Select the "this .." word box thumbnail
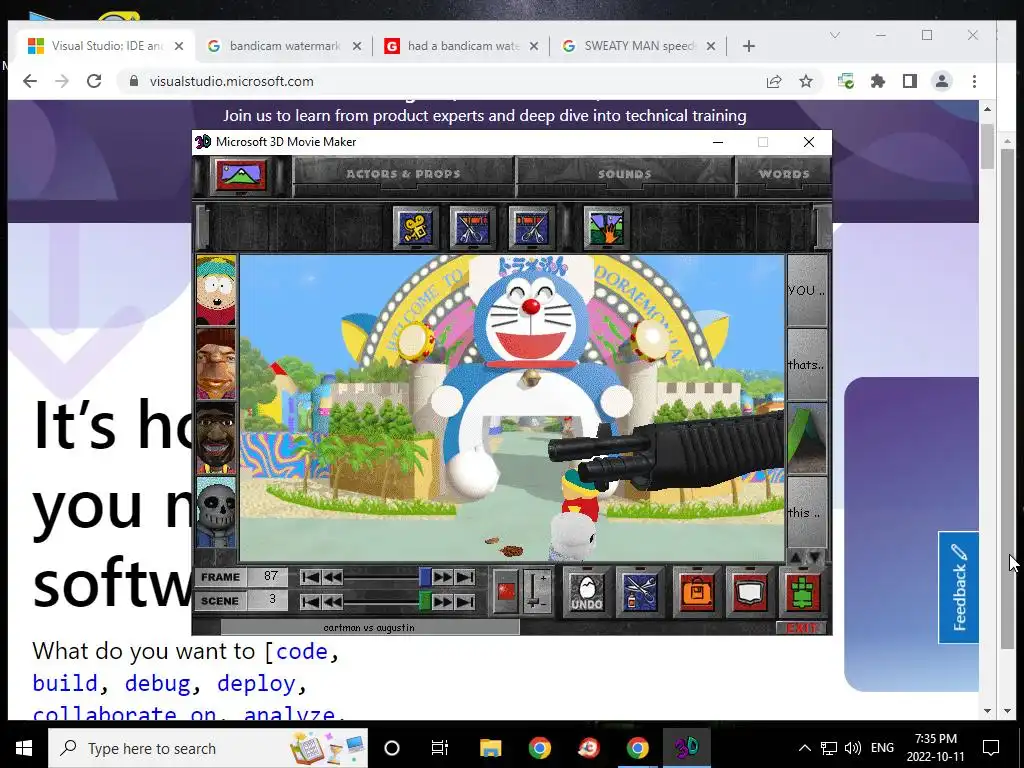The width and height of the screenshot is (1024, 768). 807,512
